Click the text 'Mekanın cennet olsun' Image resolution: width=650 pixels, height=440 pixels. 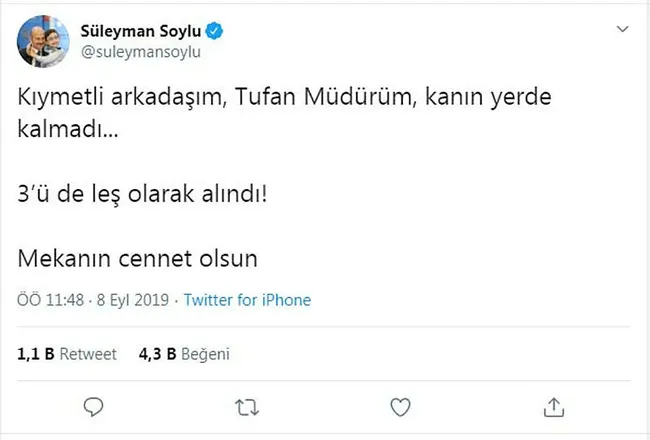[139, 257]
